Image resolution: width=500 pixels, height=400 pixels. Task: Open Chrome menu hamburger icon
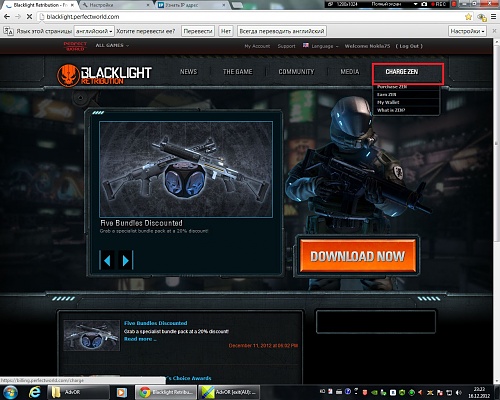point(494,17)
